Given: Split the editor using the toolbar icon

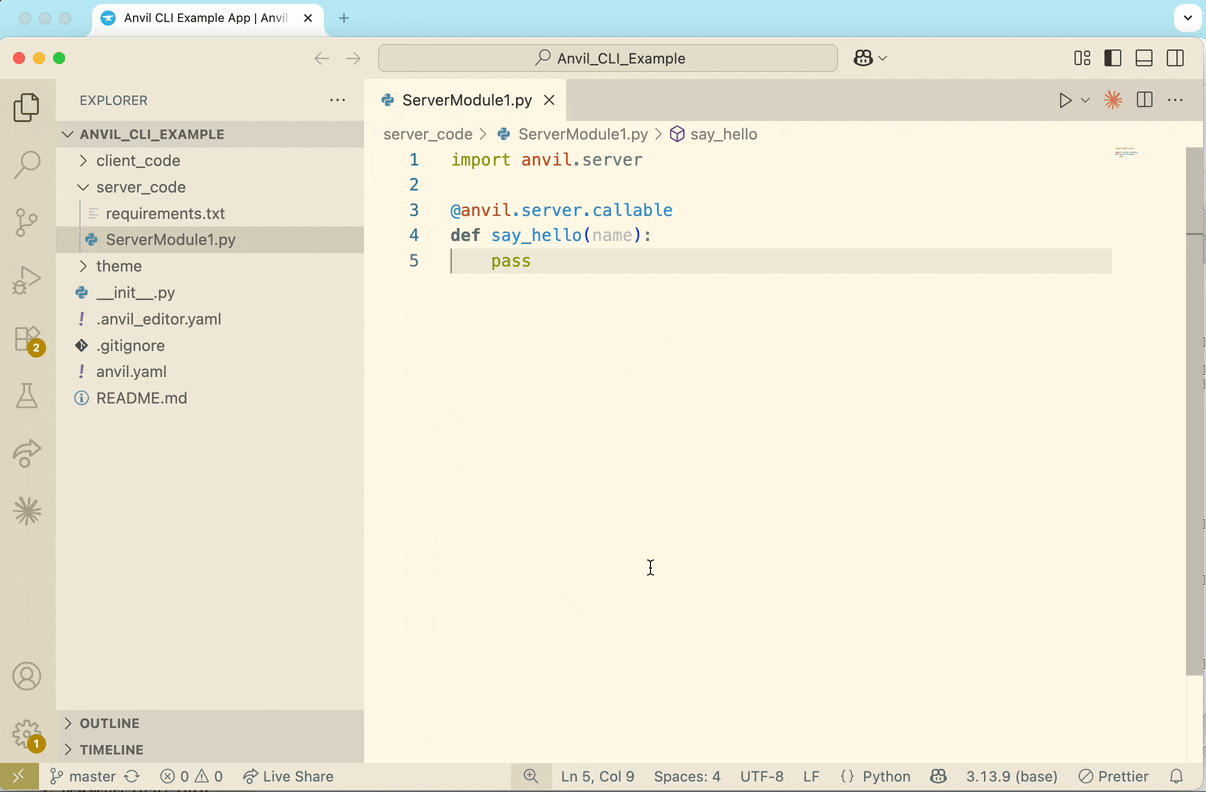Looking at the screenshot, I should [1144, 100].
